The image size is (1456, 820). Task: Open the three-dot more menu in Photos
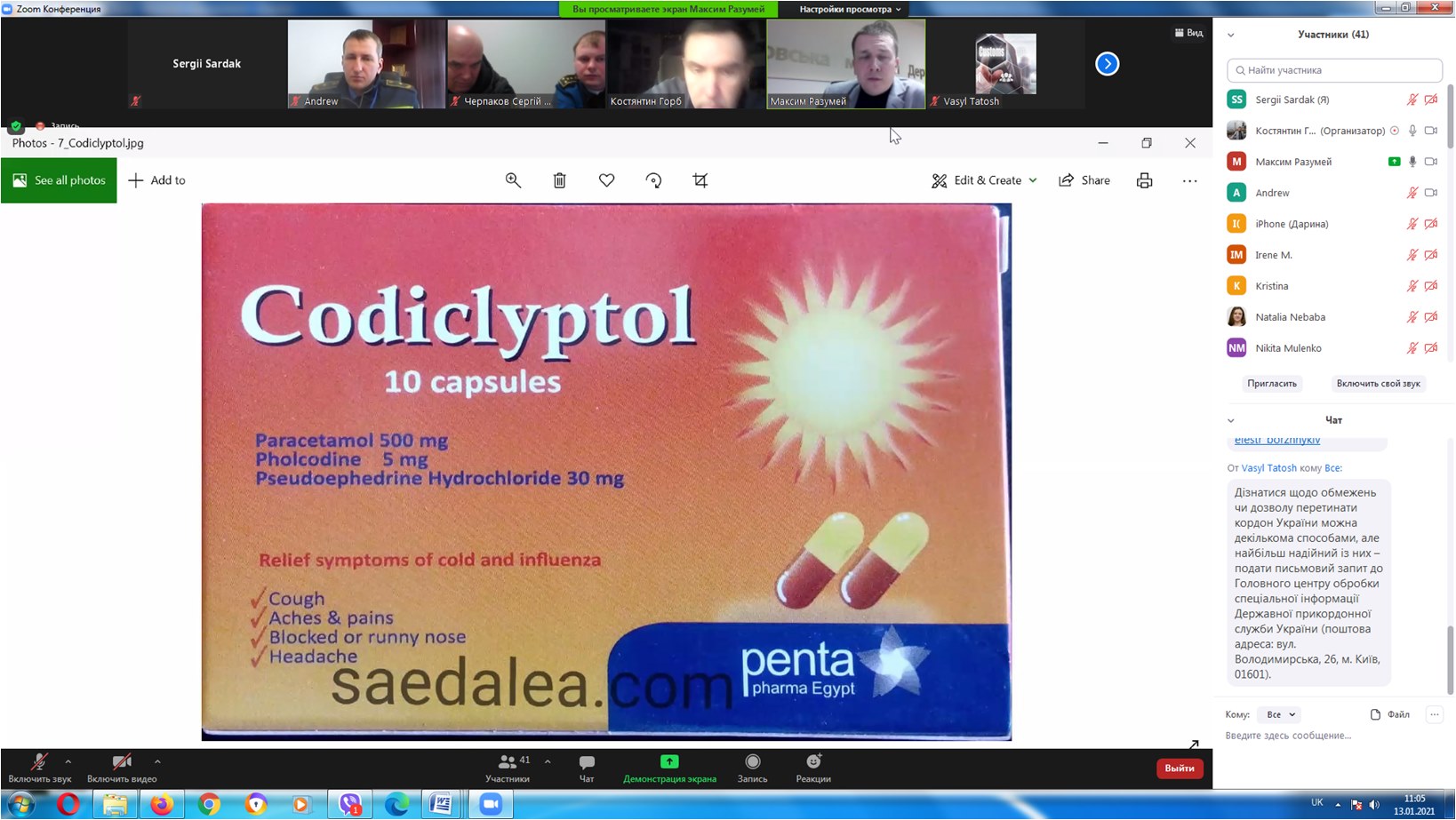pos(1190,180)
